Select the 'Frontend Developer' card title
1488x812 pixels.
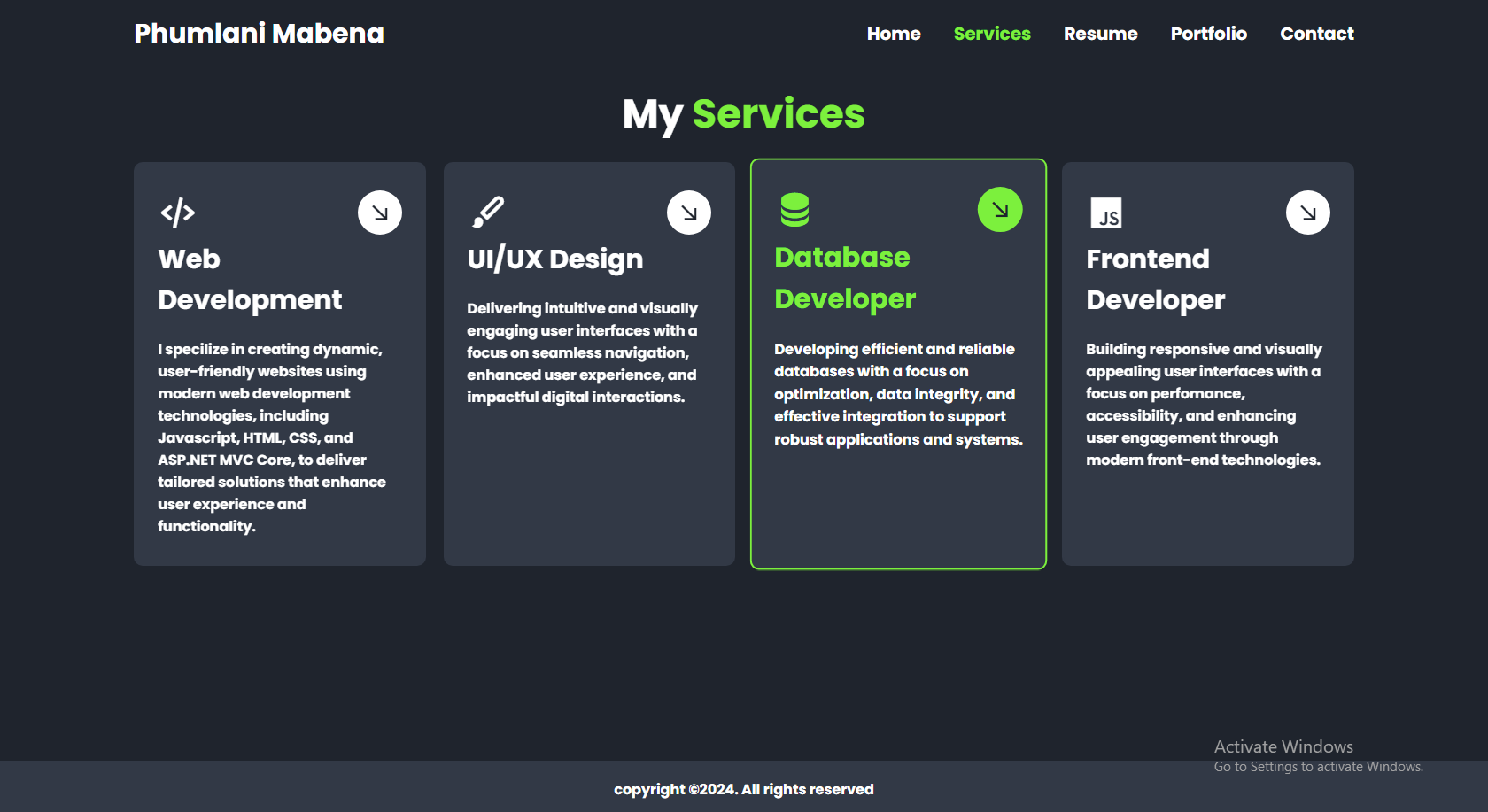coord(1156,280)
